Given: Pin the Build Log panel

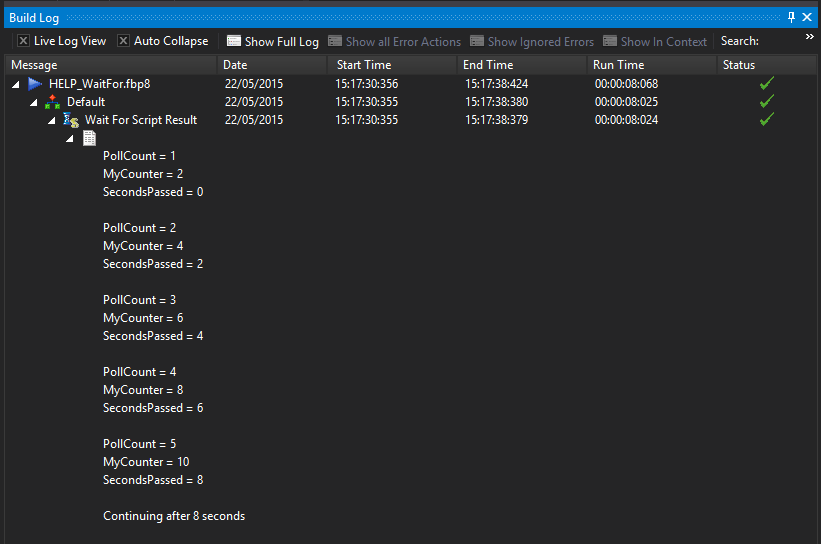Looking at the screenshot, I should [791, 17].
